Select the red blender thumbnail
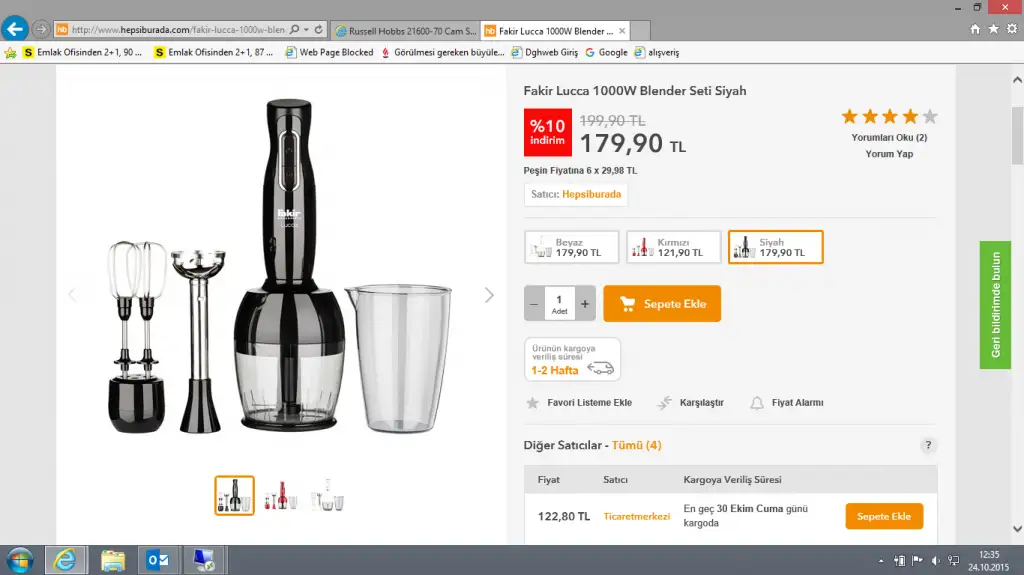This screenshot has height=575, width=1024. point(281,495)
